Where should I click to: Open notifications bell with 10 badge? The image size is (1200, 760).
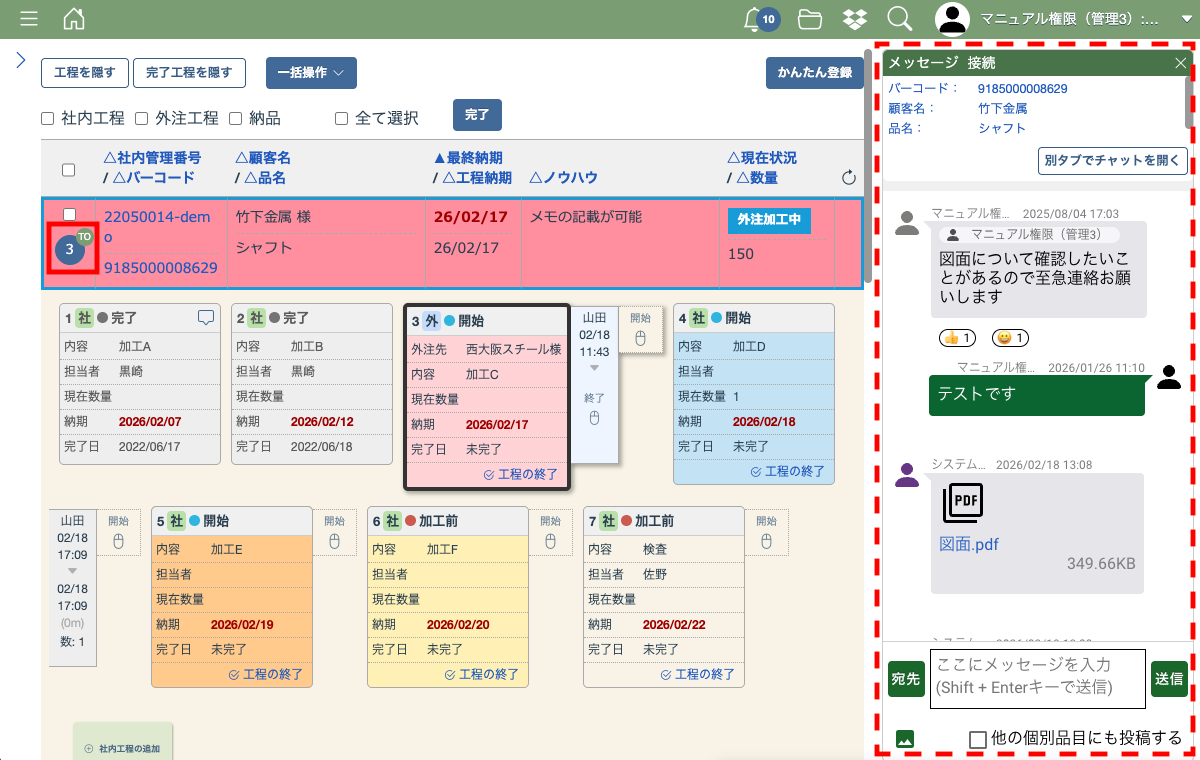coord(755,19)
